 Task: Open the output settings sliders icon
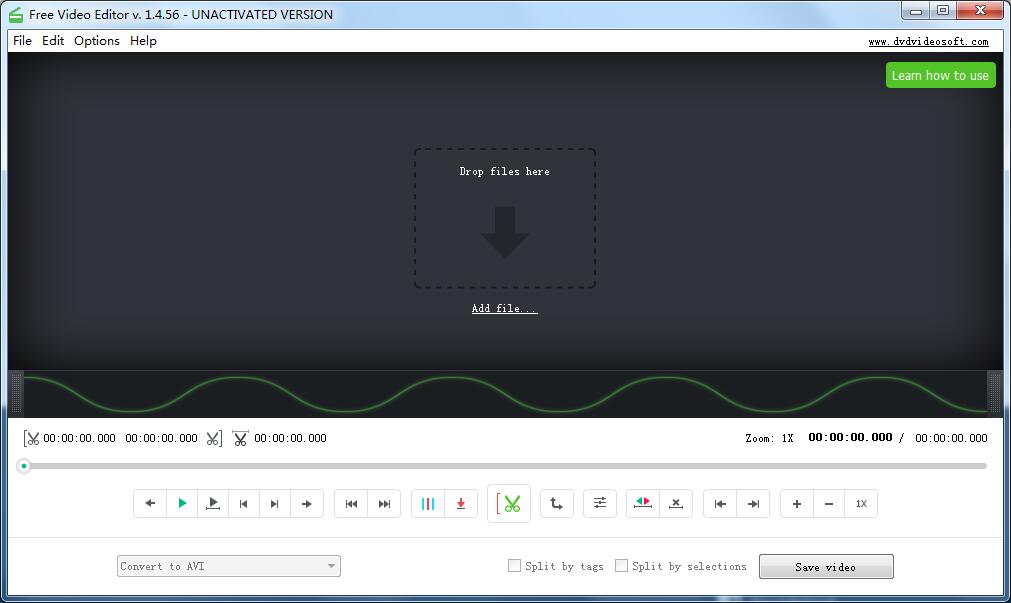[600, 503]
